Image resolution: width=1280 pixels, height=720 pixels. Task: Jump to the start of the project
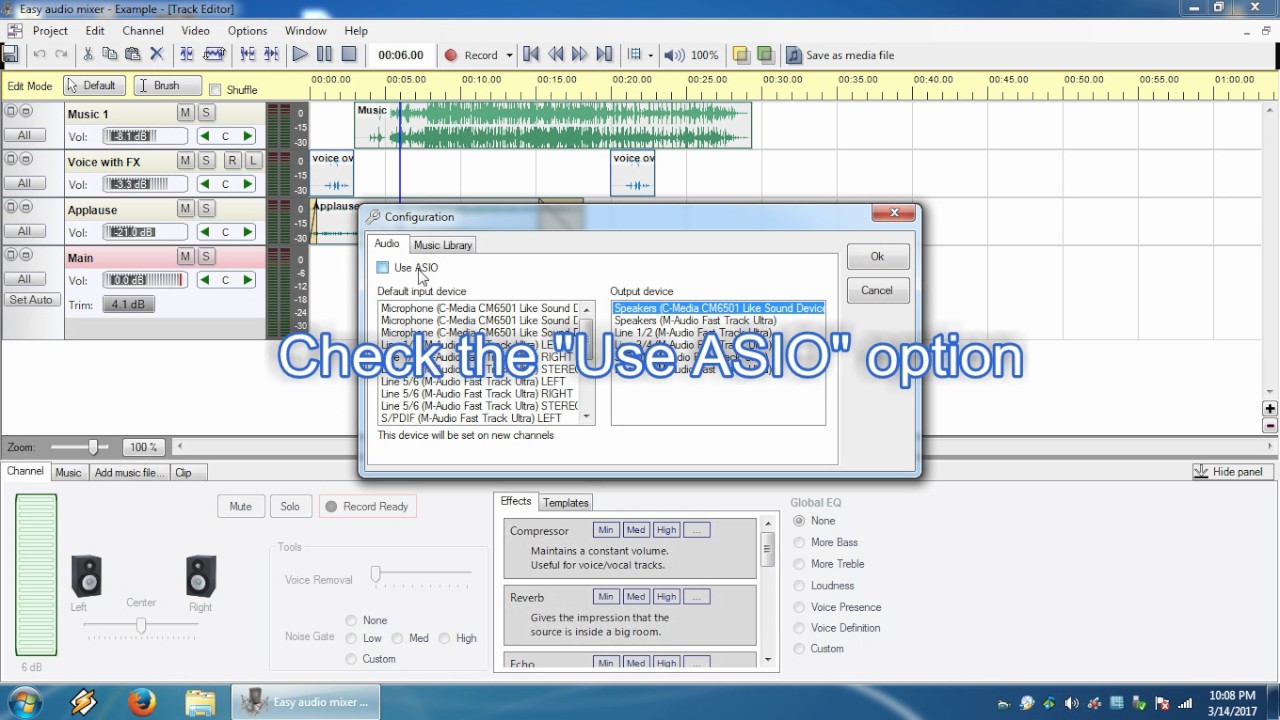click(x=531, y=55)
